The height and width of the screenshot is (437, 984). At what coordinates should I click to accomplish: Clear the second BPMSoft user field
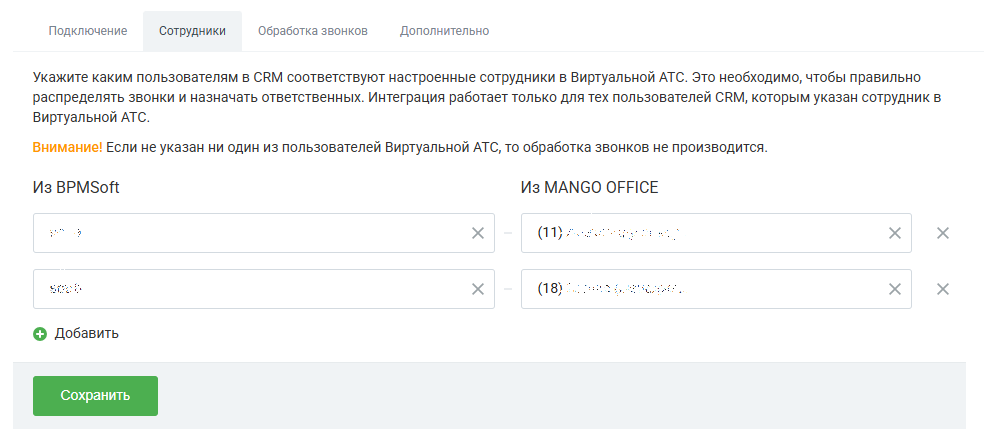pyautogui.click(x=478, y=289)
